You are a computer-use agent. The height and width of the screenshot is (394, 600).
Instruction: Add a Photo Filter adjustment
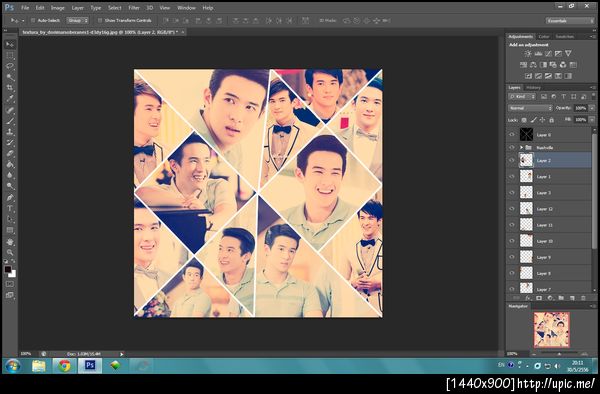point(553,65)
